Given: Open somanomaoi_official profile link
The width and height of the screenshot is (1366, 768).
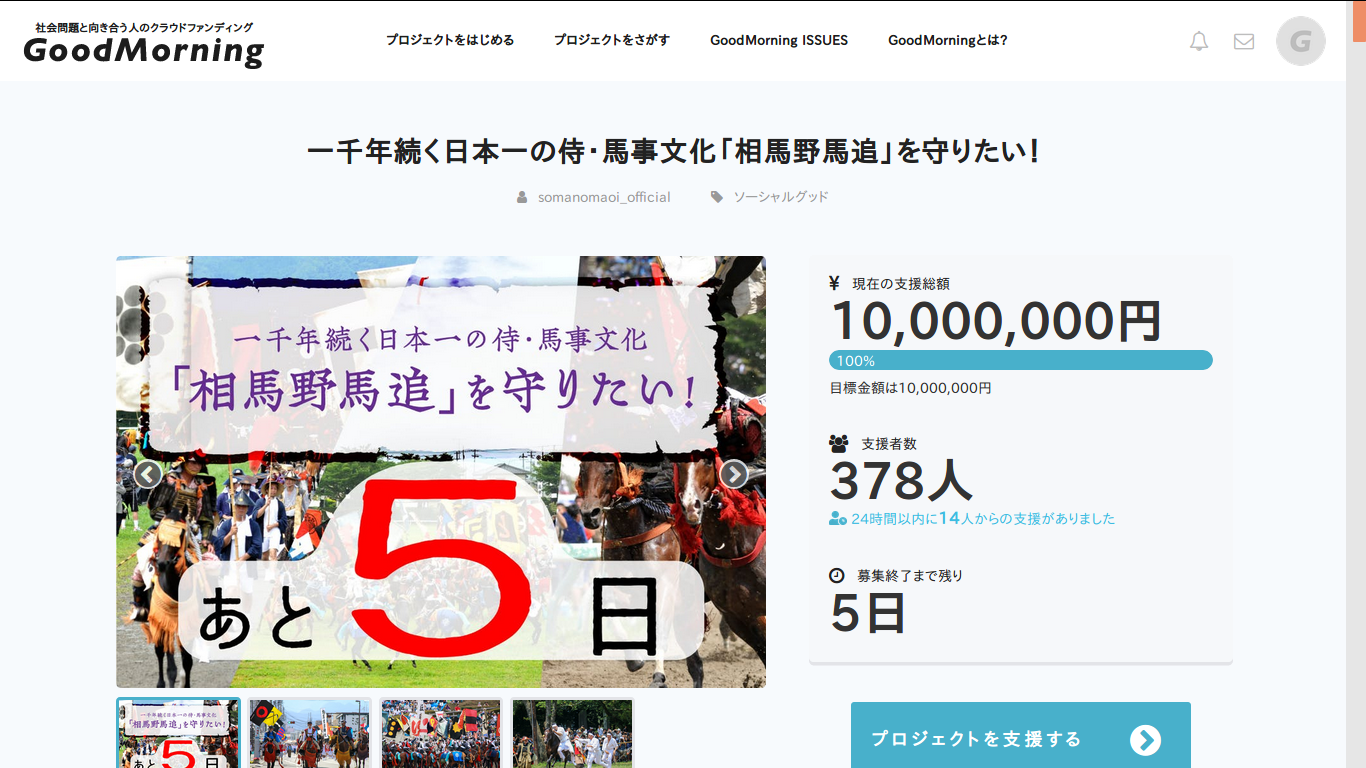Looking at the screenshot, I should (604, 197).
